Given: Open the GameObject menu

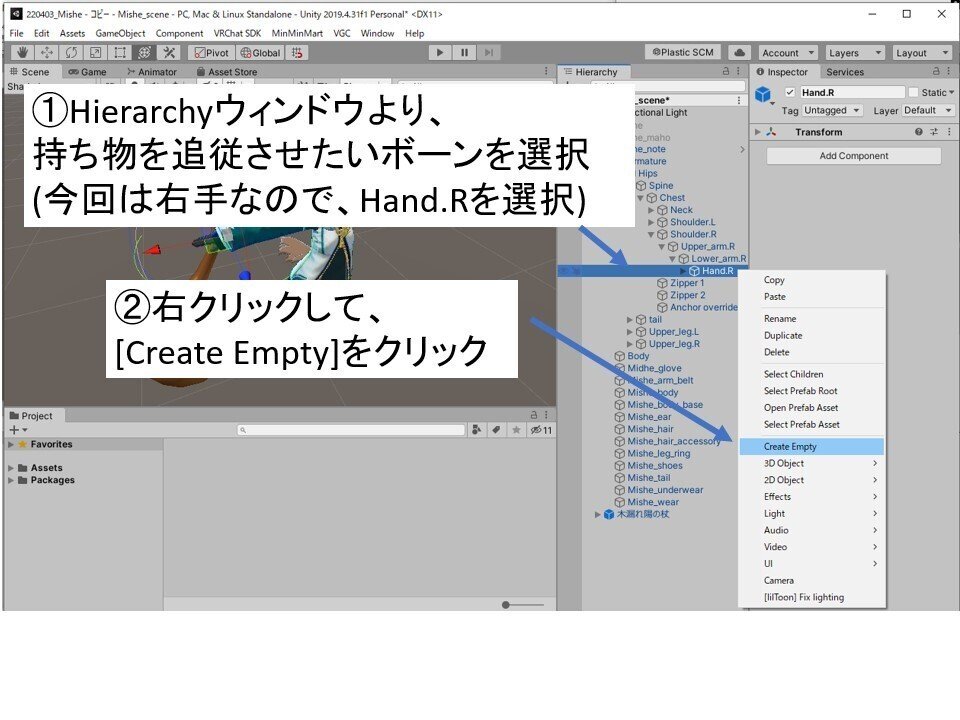Looking at the screenshot, I should [x=120, y=33].
